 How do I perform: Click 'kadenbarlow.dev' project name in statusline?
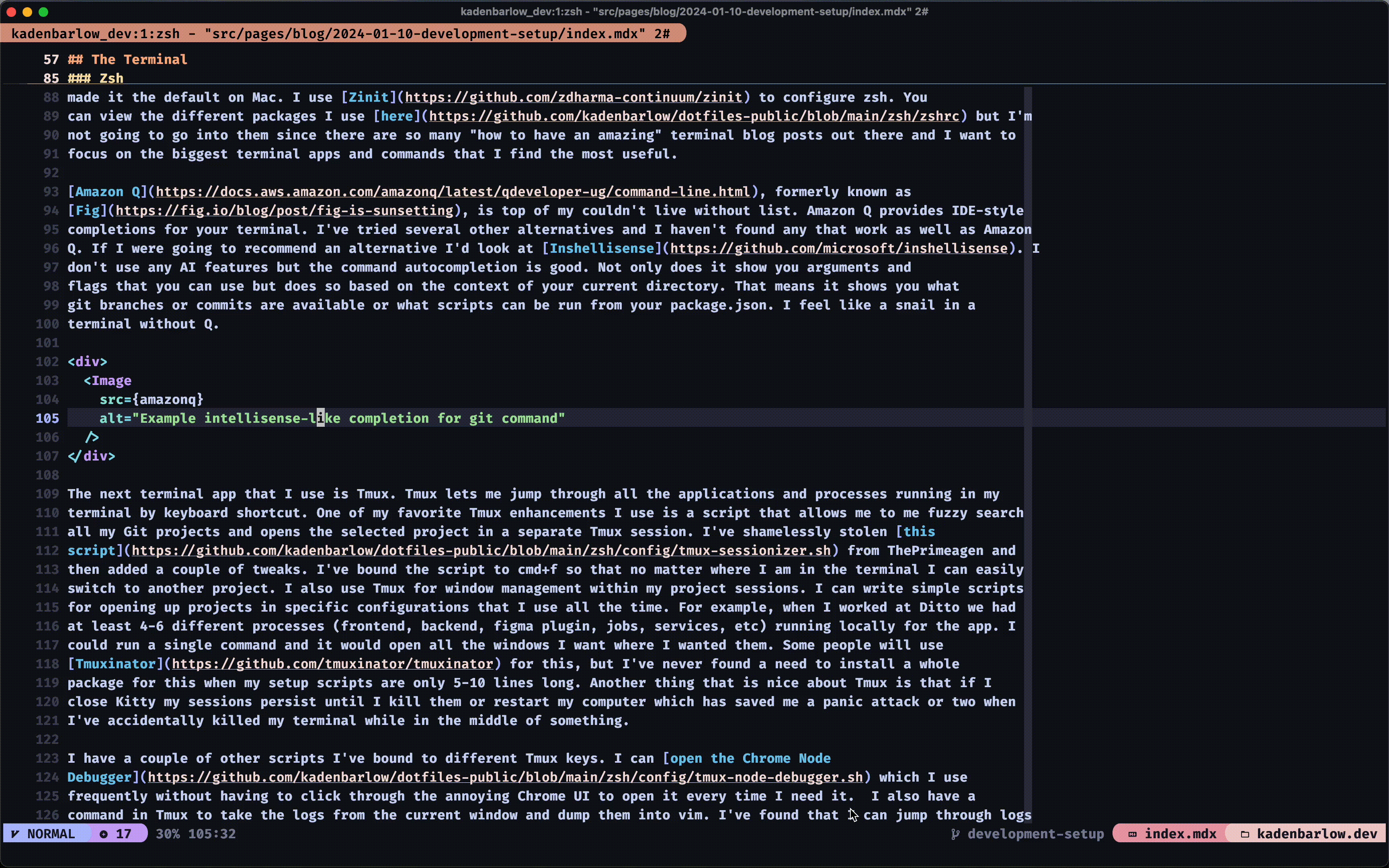tap(1317, 833)
